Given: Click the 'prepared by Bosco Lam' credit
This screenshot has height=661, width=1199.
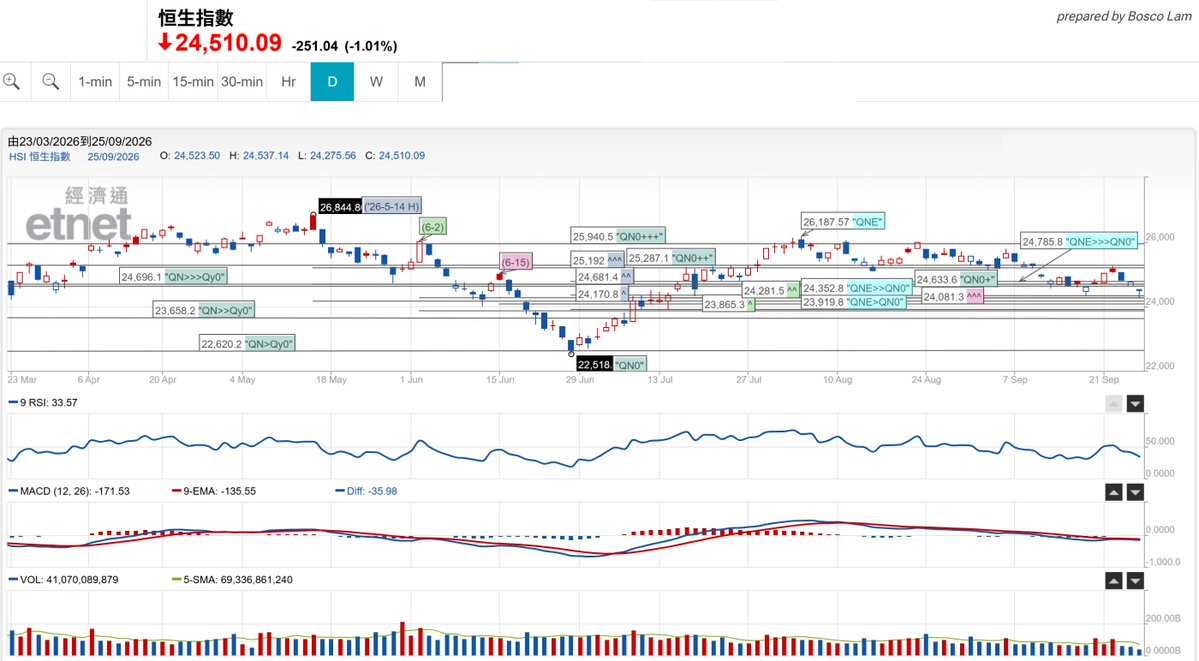Looking at the screenshot, I should [x=1124, y=16].
